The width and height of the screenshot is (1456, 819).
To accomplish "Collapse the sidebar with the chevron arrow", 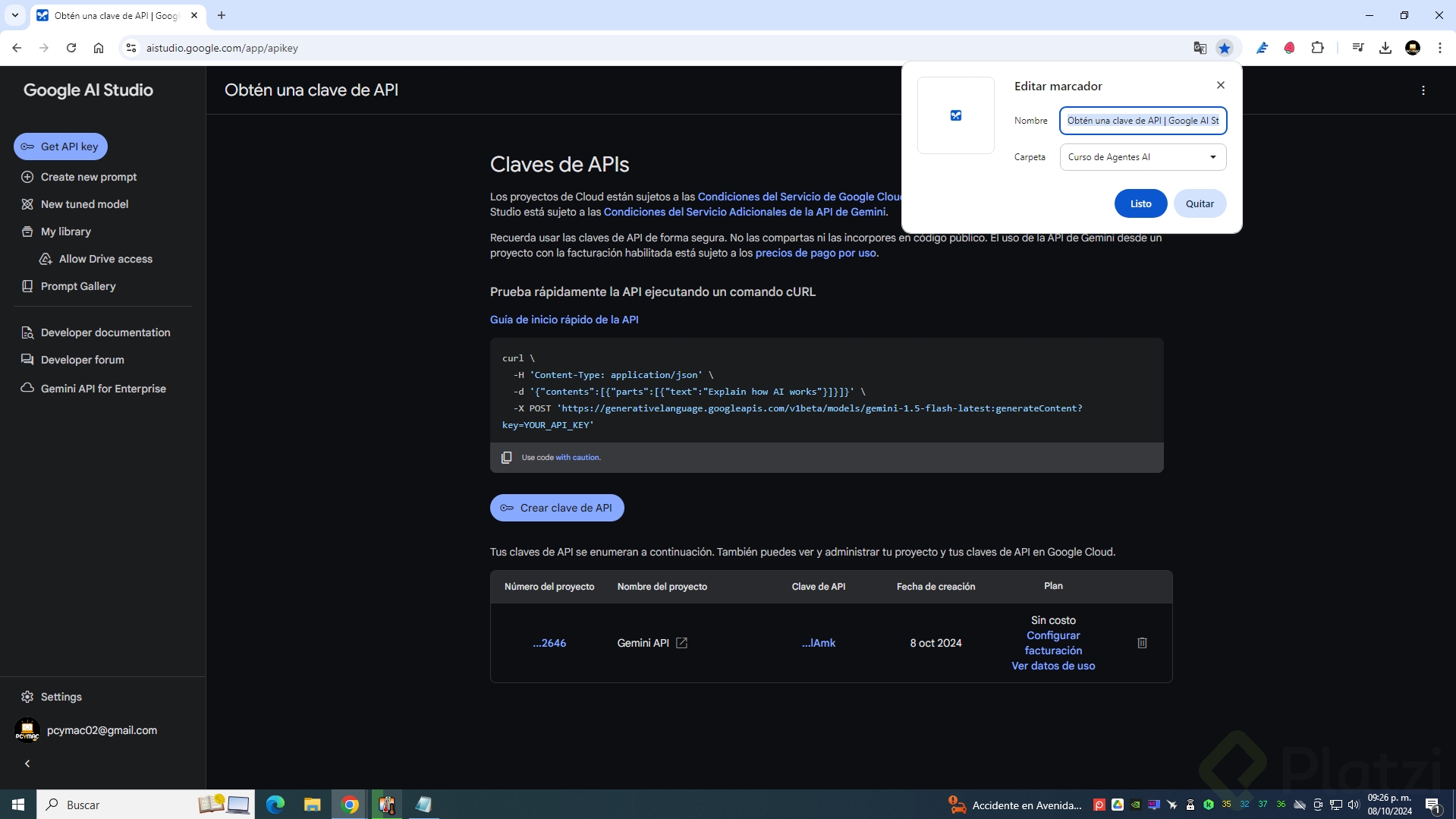I will coord(27,764).
